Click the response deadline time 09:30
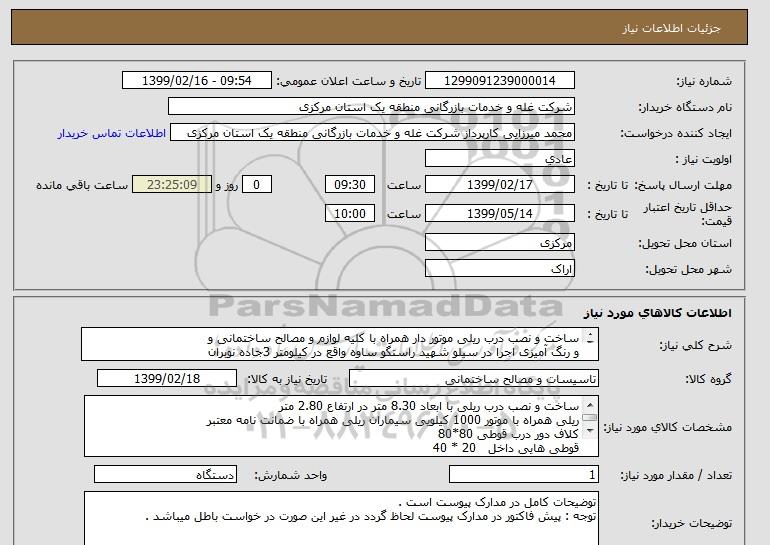The height and width of the screenshot is (545, 770). coord(350,185)
